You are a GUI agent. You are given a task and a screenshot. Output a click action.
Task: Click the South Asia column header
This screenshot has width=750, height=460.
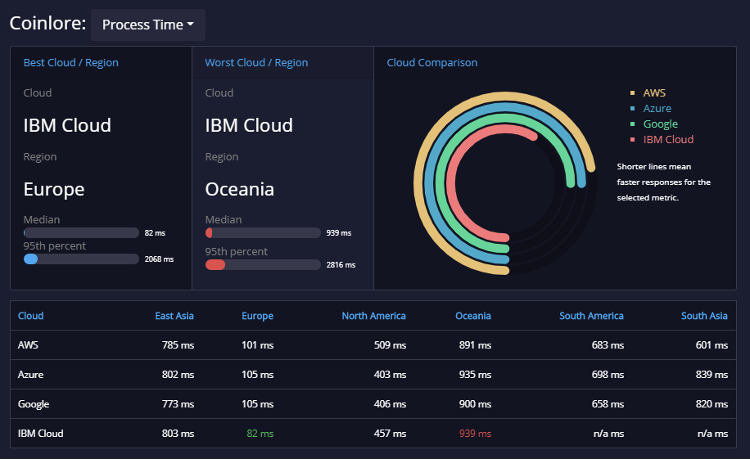tap(704, 316)
